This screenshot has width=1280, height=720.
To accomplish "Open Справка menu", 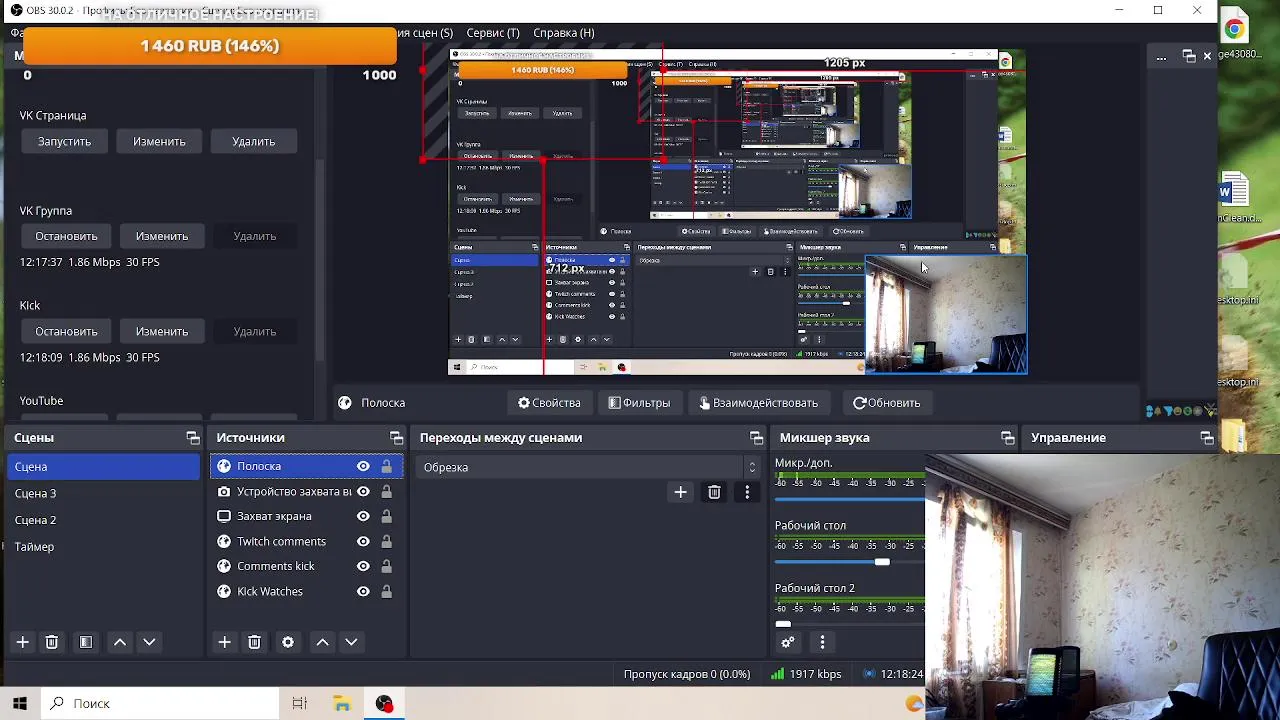I will pyautogui.click(x=564, y=33).
